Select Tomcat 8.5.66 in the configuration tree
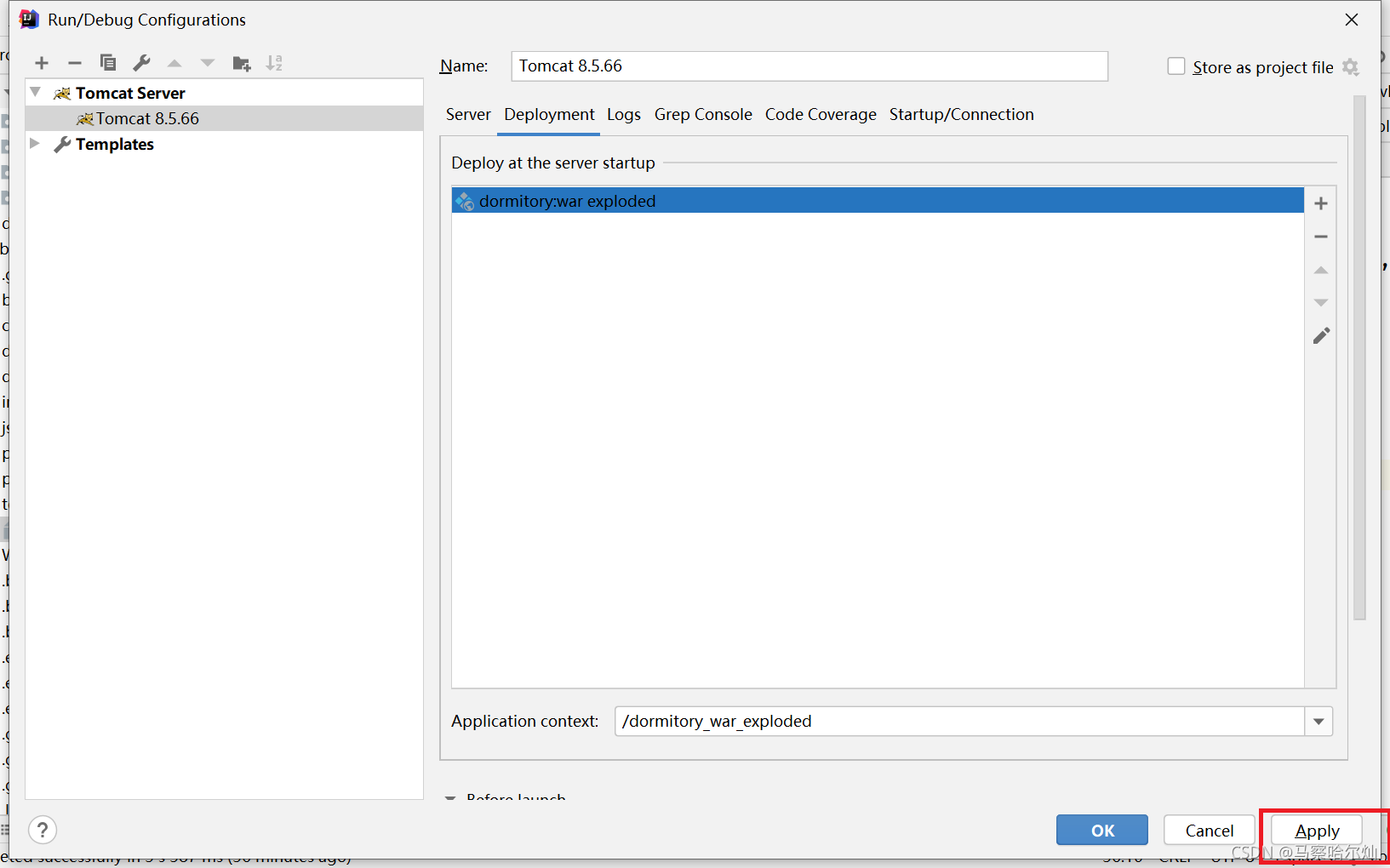This screenshot has height=868, width=1390. coord(224,118)
